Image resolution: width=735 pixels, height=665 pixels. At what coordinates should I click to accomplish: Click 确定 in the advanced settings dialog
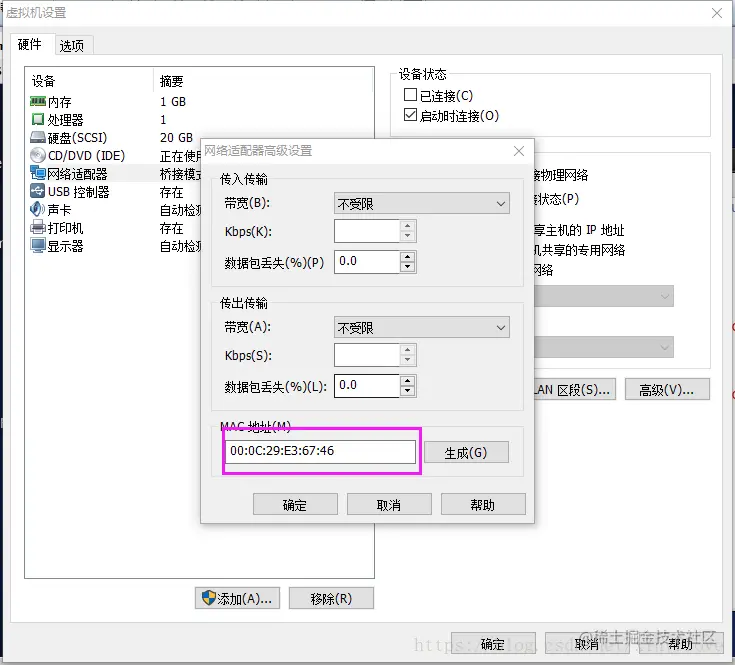[295, 505]
